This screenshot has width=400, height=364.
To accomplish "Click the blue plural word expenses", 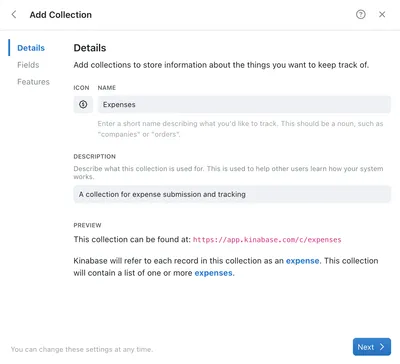I will pyautogui.click(x=213, y=273).
